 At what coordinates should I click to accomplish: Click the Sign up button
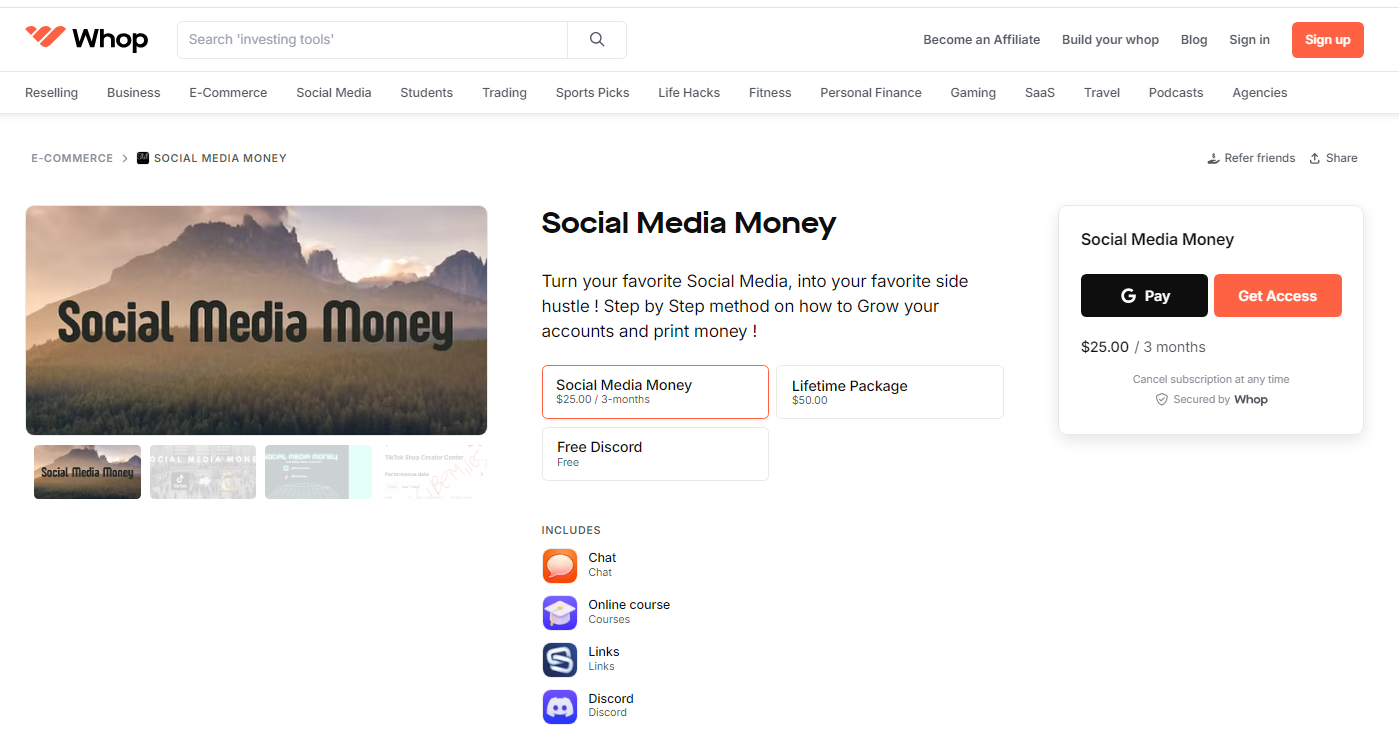[1327, 39]
